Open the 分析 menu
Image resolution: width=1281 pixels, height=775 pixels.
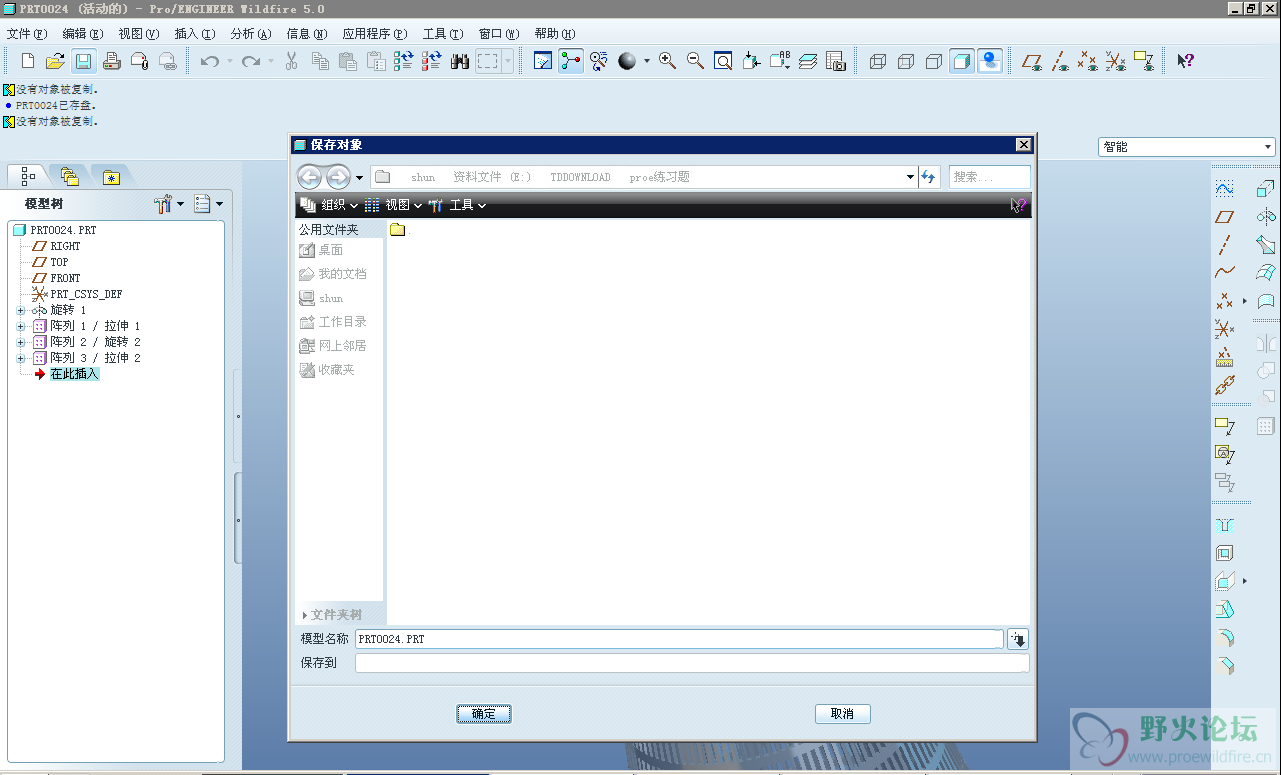(250, 34)
